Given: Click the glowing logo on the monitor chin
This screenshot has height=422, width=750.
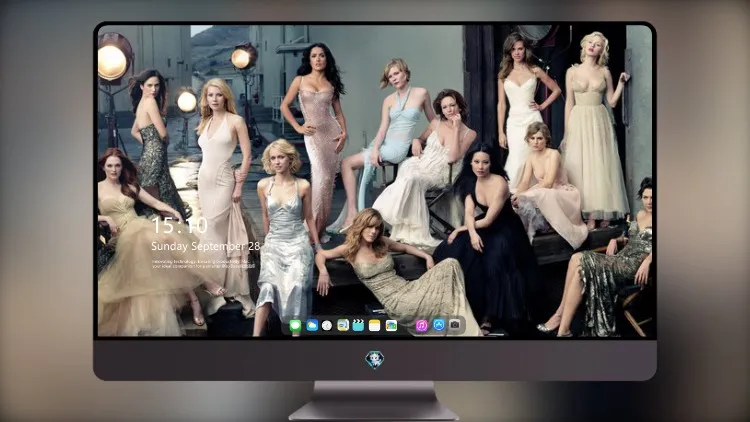Looking at the screenshot, I should pos(375,359).
